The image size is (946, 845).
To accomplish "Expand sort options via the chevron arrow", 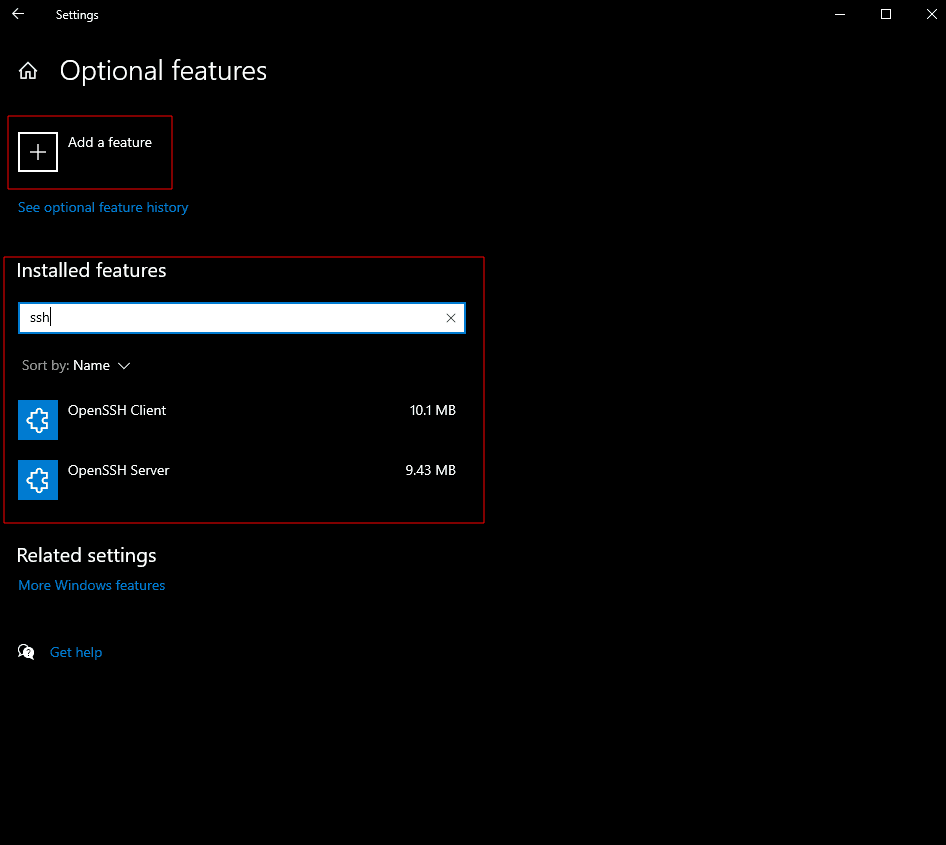I will pos(124,366).
